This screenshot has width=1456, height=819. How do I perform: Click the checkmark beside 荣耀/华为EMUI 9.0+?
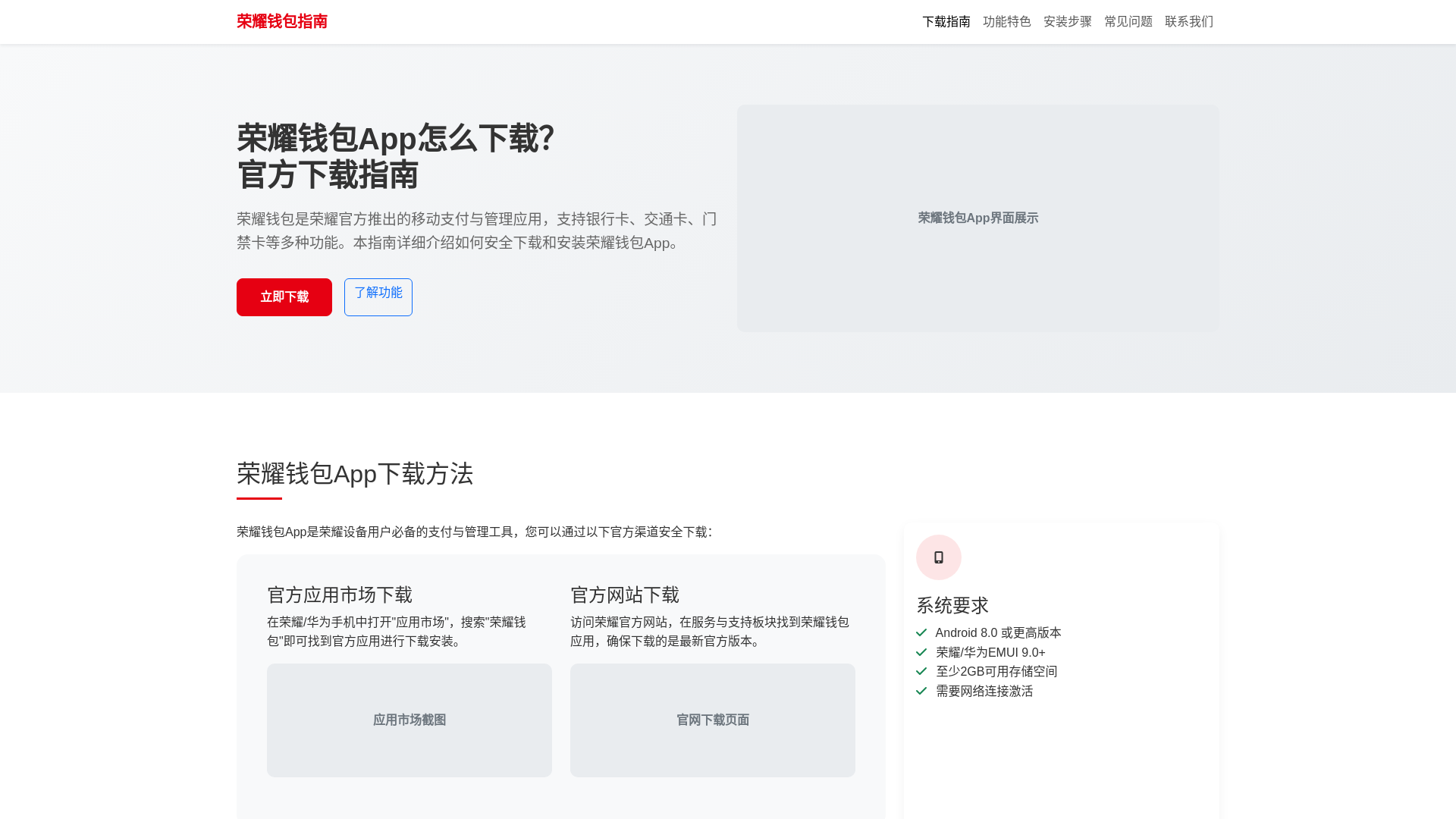(921, 652)
